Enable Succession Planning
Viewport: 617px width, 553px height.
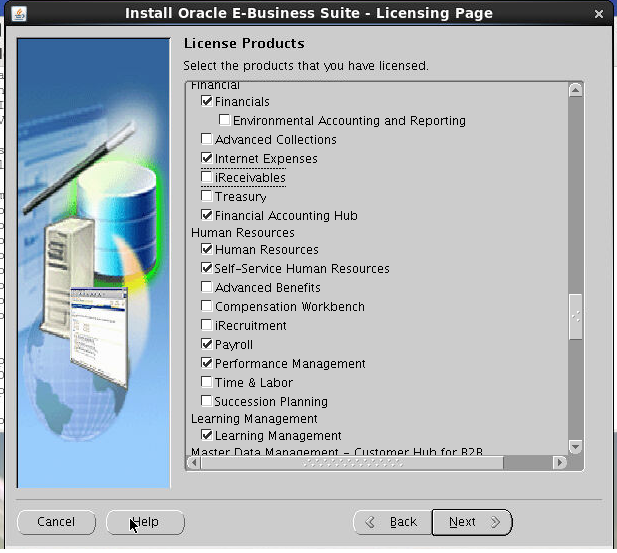[x=207, y=401]
